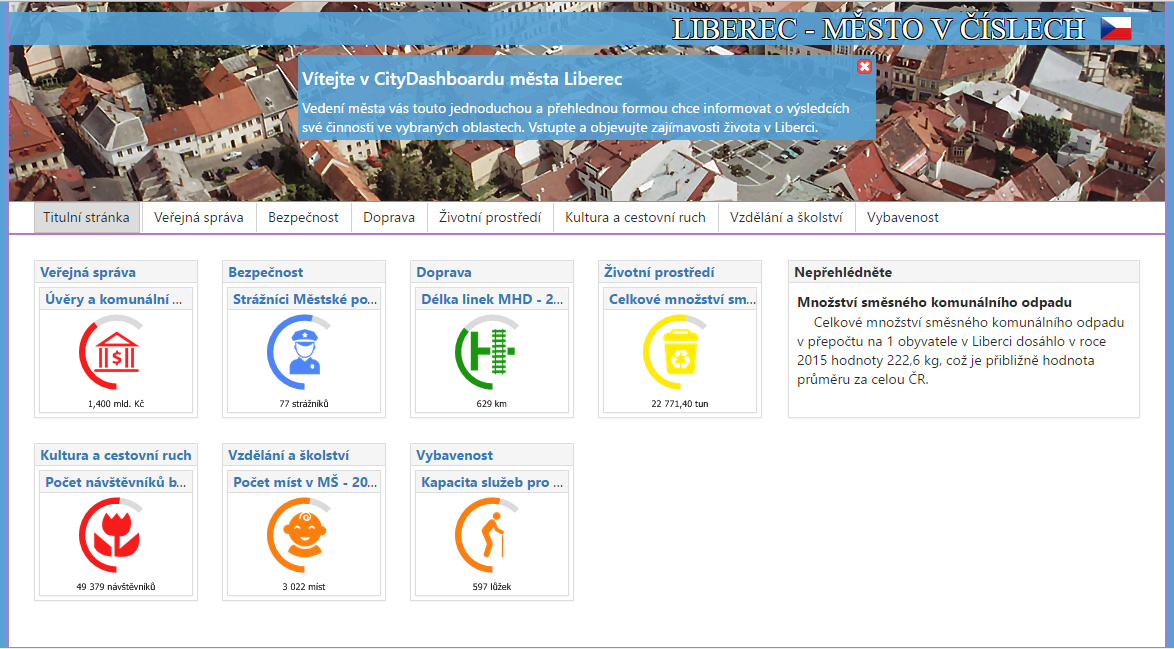
Task: Click the red bank building icon
Action: click(x=115, y=352)
